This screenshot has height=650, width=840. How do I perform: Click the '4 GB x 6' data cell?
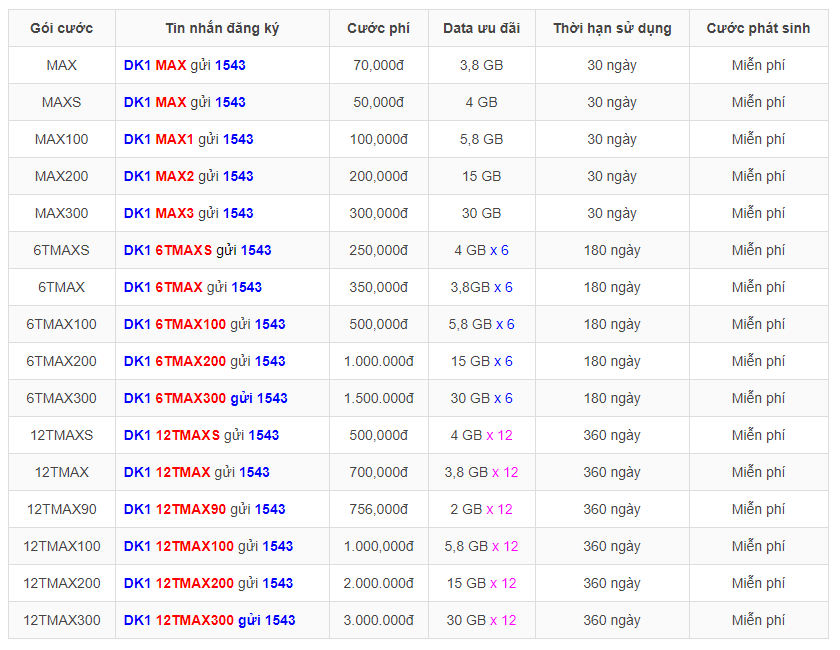[482, 250]
